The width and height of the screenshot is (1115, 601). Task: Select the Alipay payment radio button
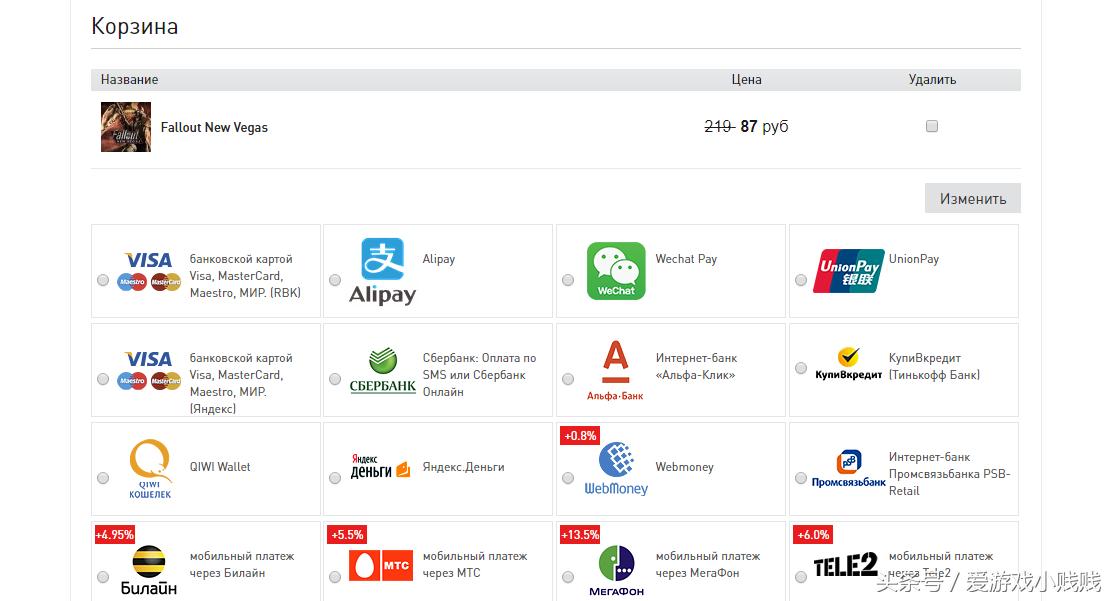pyautogui.click(x=335, y=281)
